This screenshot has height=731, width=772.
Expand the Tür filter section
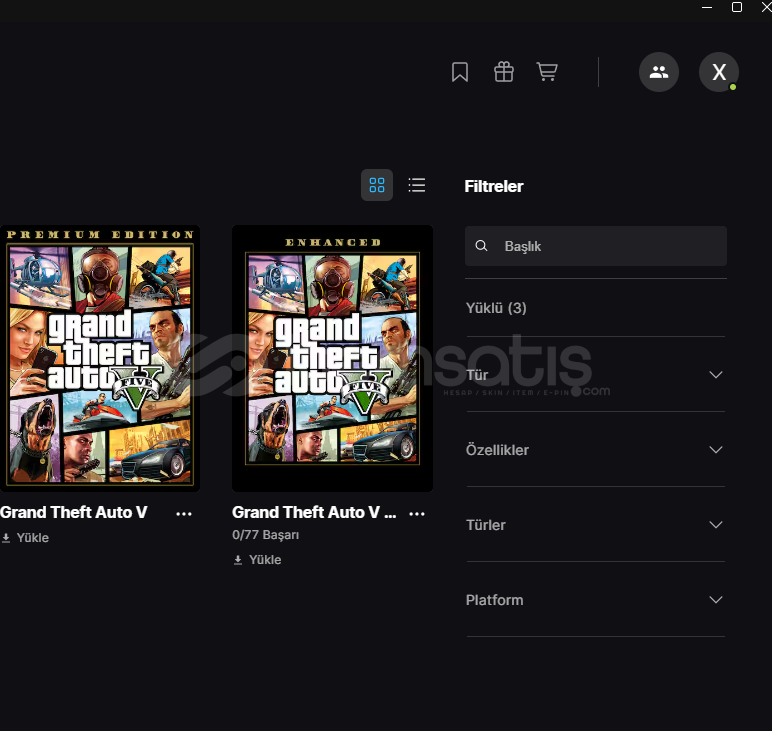[x=715, y=375]
